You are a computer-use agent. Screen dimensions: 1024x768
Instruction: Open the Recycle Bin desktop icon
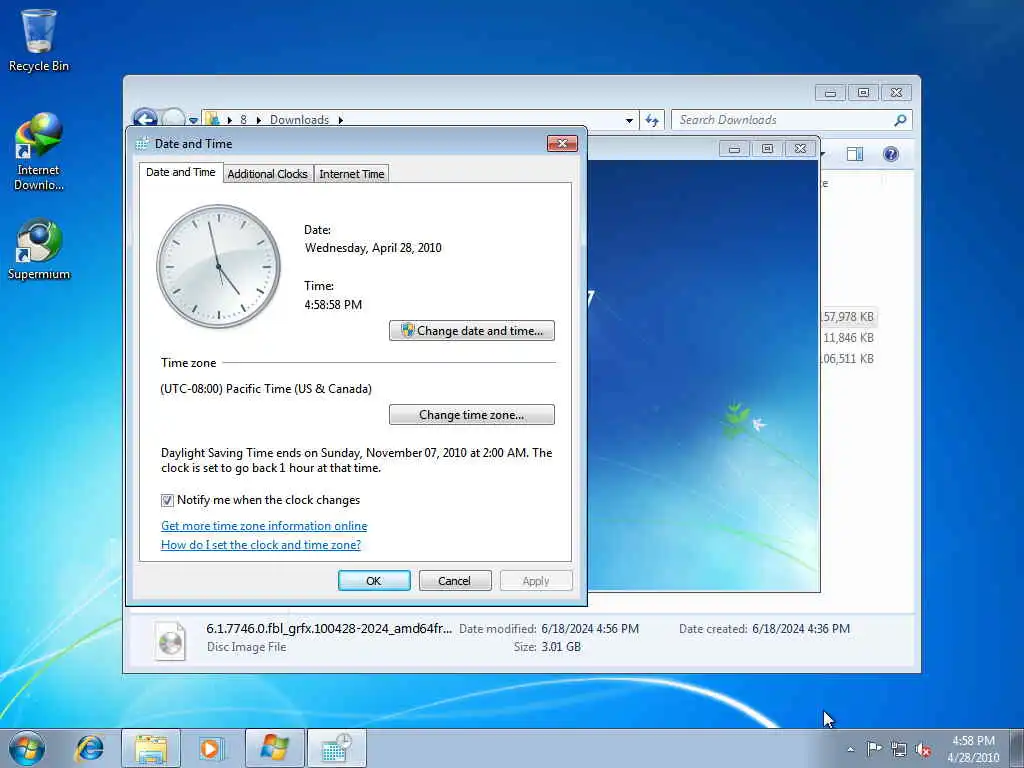[x=39, y=39]
